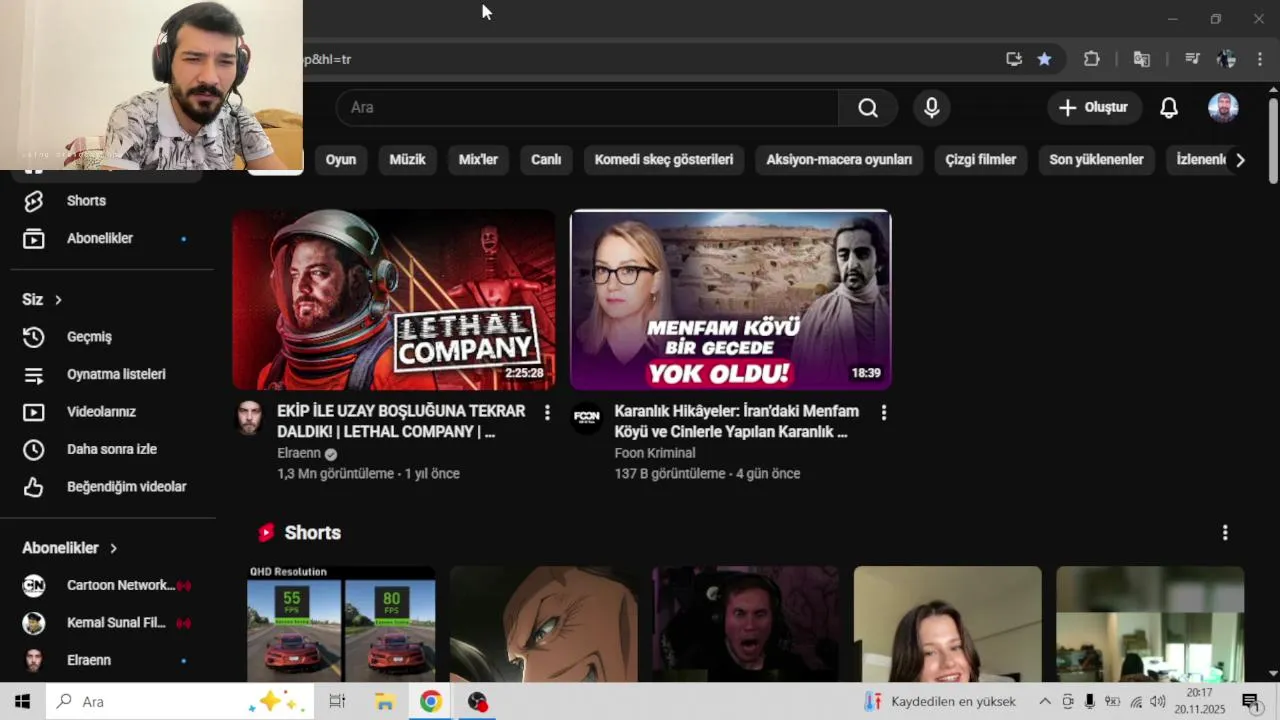1280x720 pixels.
Task: Select Aksiyon-macera oyunları chip
Action: [839, 160]
